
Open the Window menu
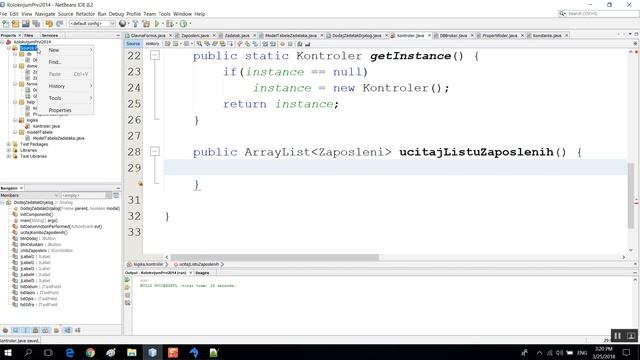pyautogui.click(x=182, y=14)
